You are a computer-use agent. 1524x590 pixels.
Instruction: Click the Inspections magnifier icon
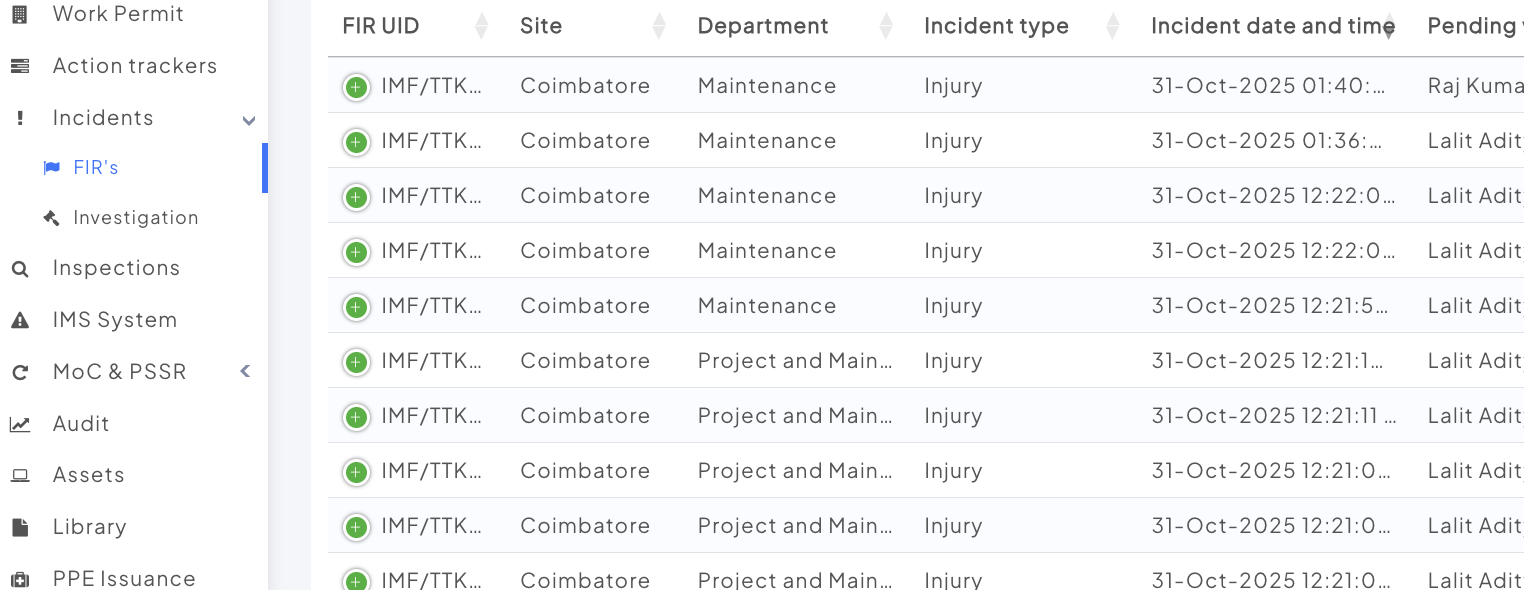(x=19, y=268)
